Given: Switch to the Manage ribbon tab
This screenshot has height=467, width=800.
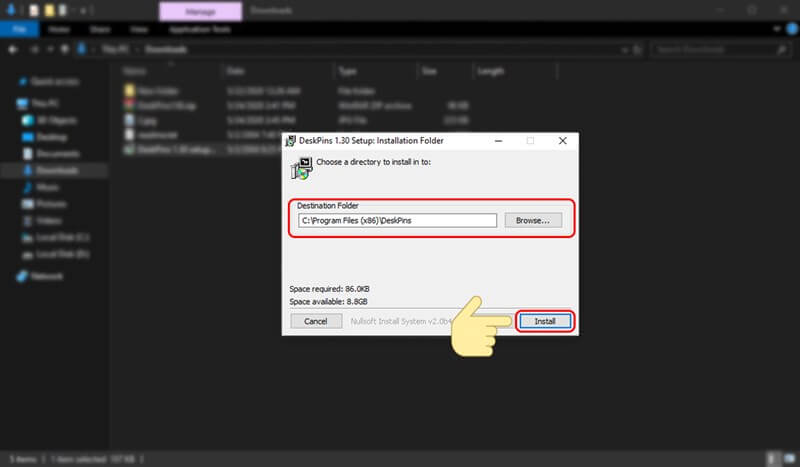Looking at the screenshot, I should (x=199, y=12).
